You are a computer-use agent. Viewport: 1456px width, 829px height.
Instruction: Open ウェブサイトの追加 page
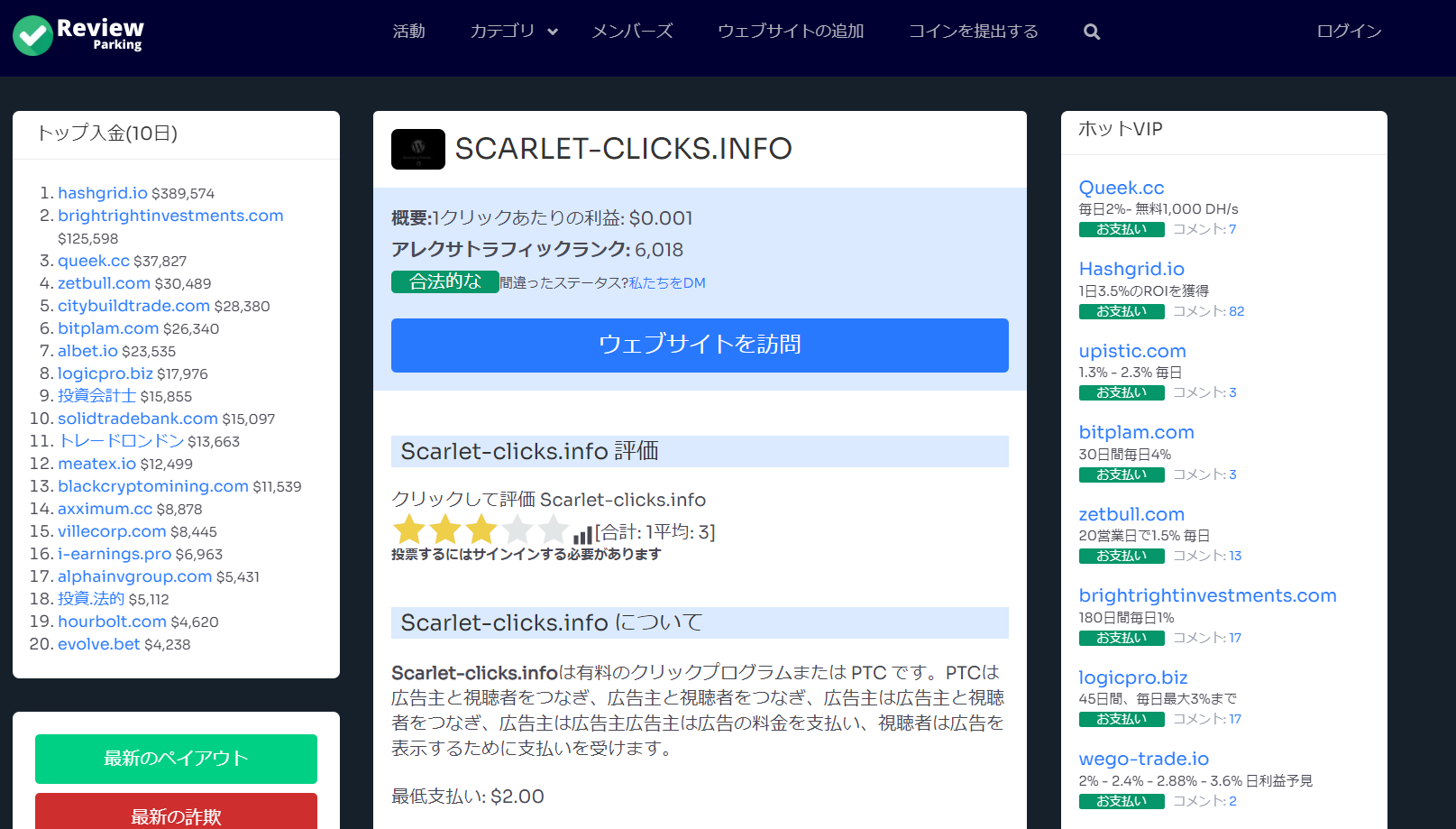tap(791, 32)
